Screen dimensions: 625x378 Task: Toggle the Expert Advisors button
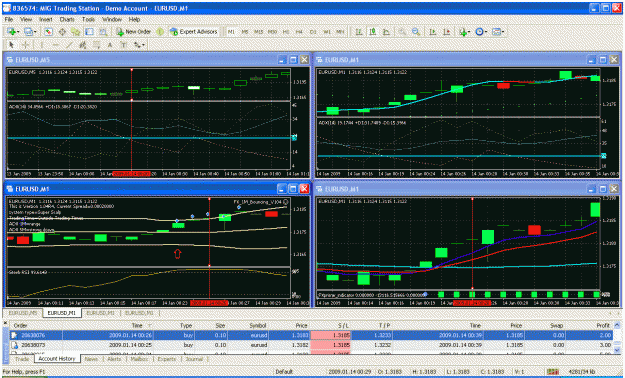click(194, 32)
